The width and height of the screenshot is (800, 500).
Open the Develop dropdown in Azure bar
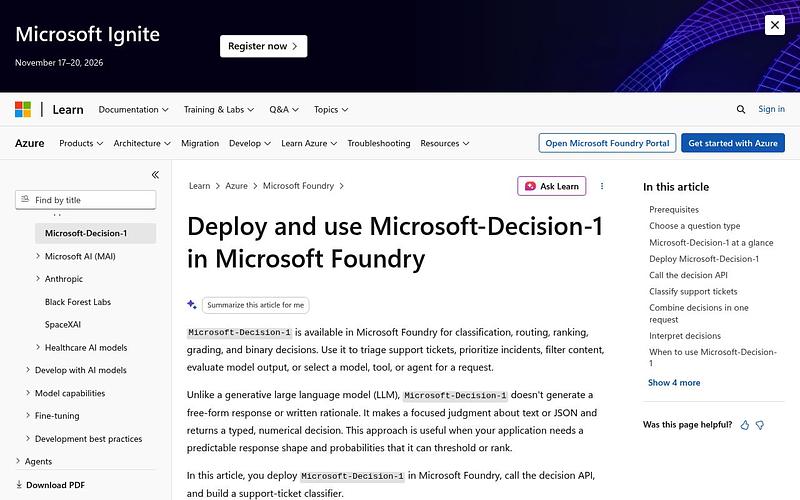tap(249, 143)
